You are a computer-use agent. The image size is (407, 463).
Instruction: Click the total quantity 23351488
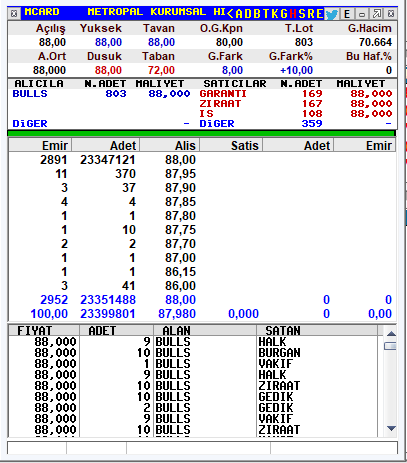pyautogui.click(x=108, y=300)
